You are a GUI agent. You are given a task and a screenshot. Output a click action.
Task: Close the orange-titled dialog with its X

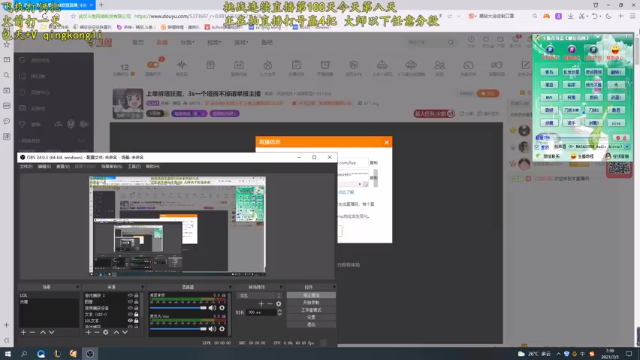(387, 142)
